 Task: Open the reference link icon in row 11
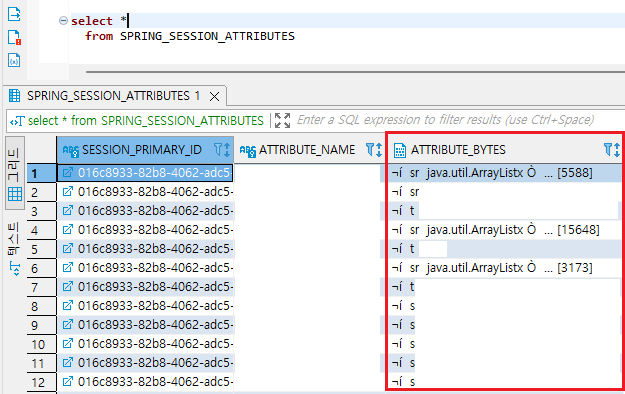[68, 362]
